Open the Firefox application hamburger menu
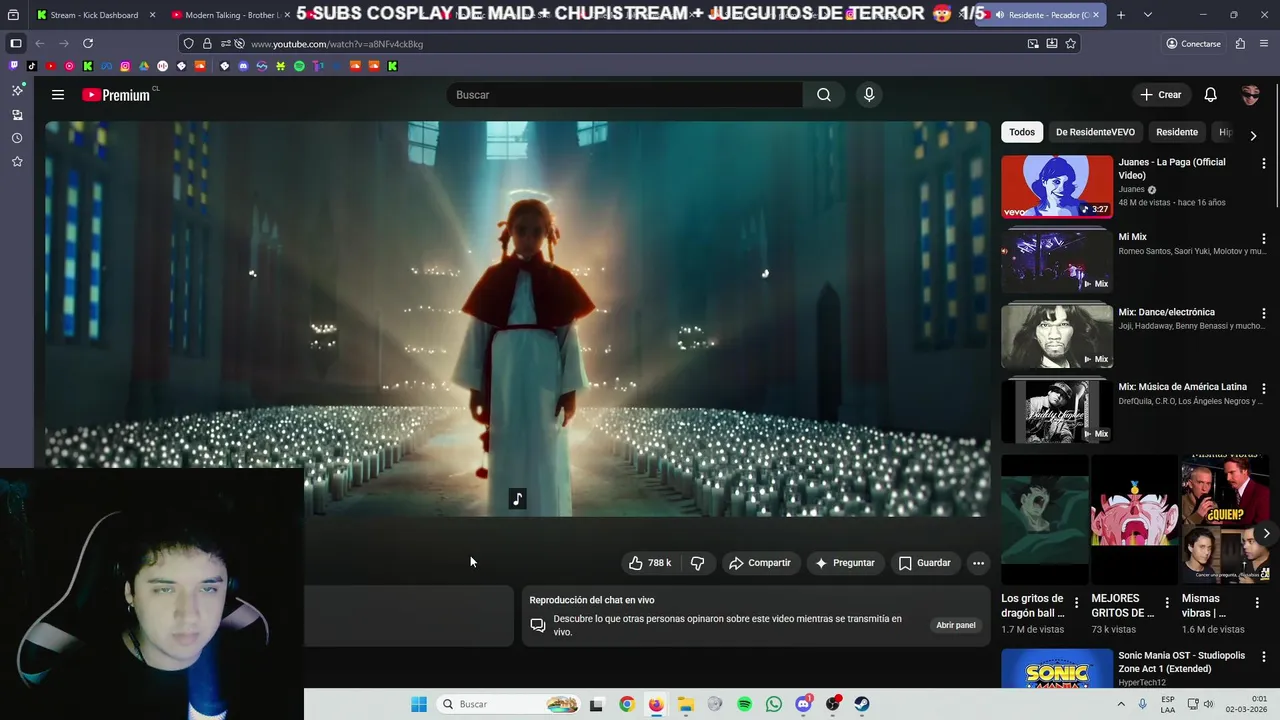This screenshot has width=1280, height=720. tap(1264, 44)
